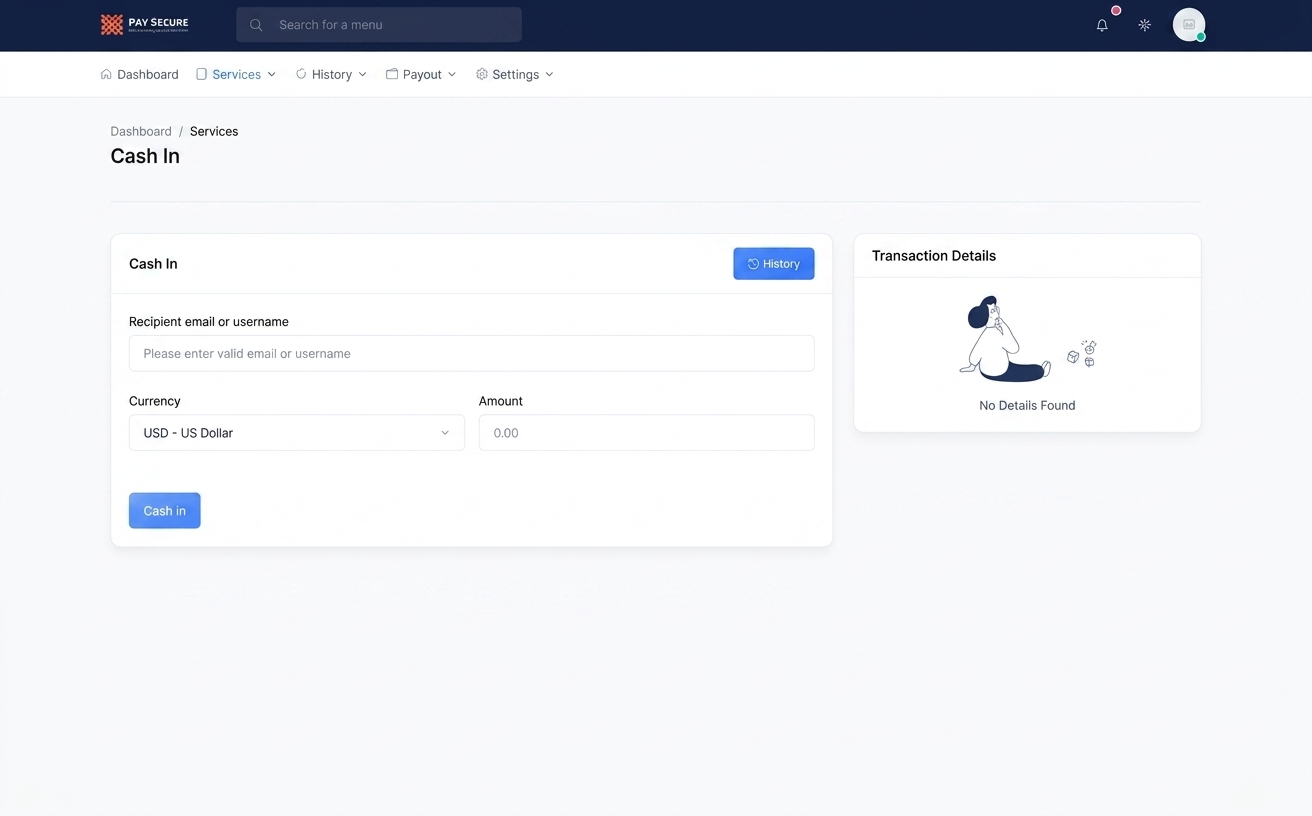Go to Dashboard in the navigation bar
This screenshot has width=1312, height=816.
[140, 74]
